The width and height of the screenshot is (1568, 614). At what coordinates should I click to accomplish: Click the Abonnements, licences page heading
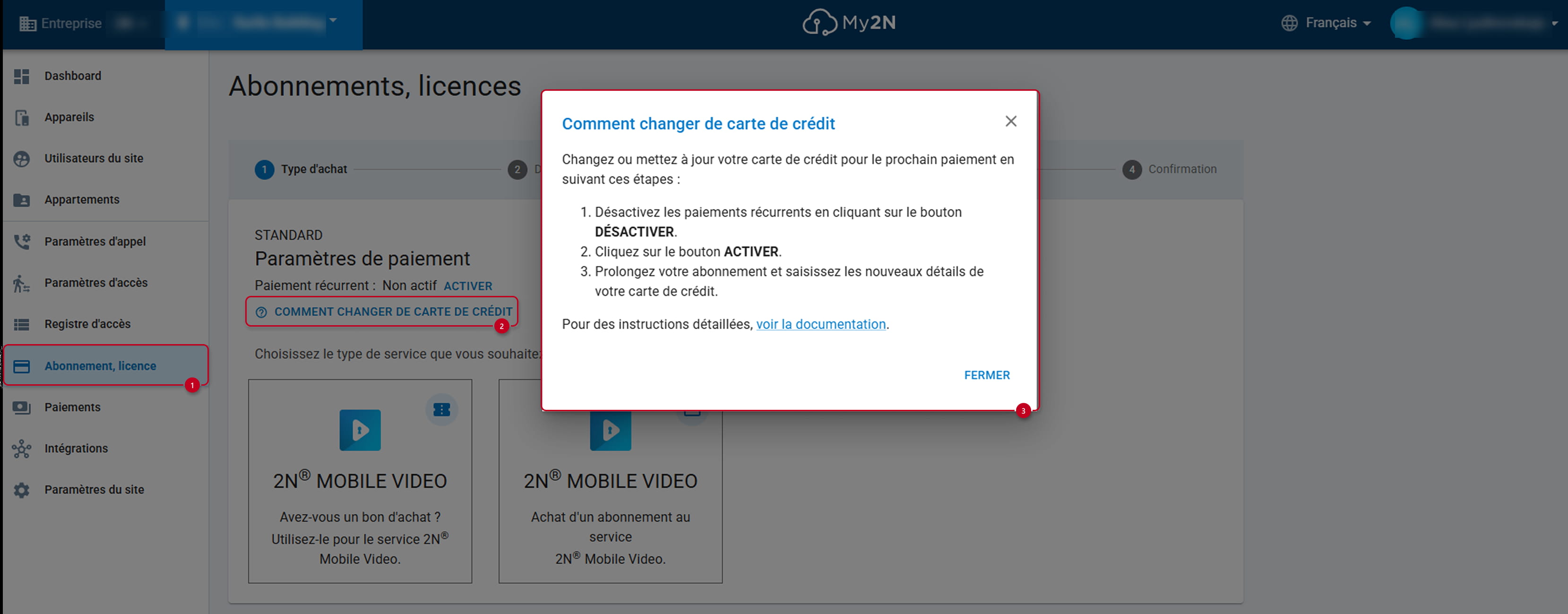(x=375, y=86)
